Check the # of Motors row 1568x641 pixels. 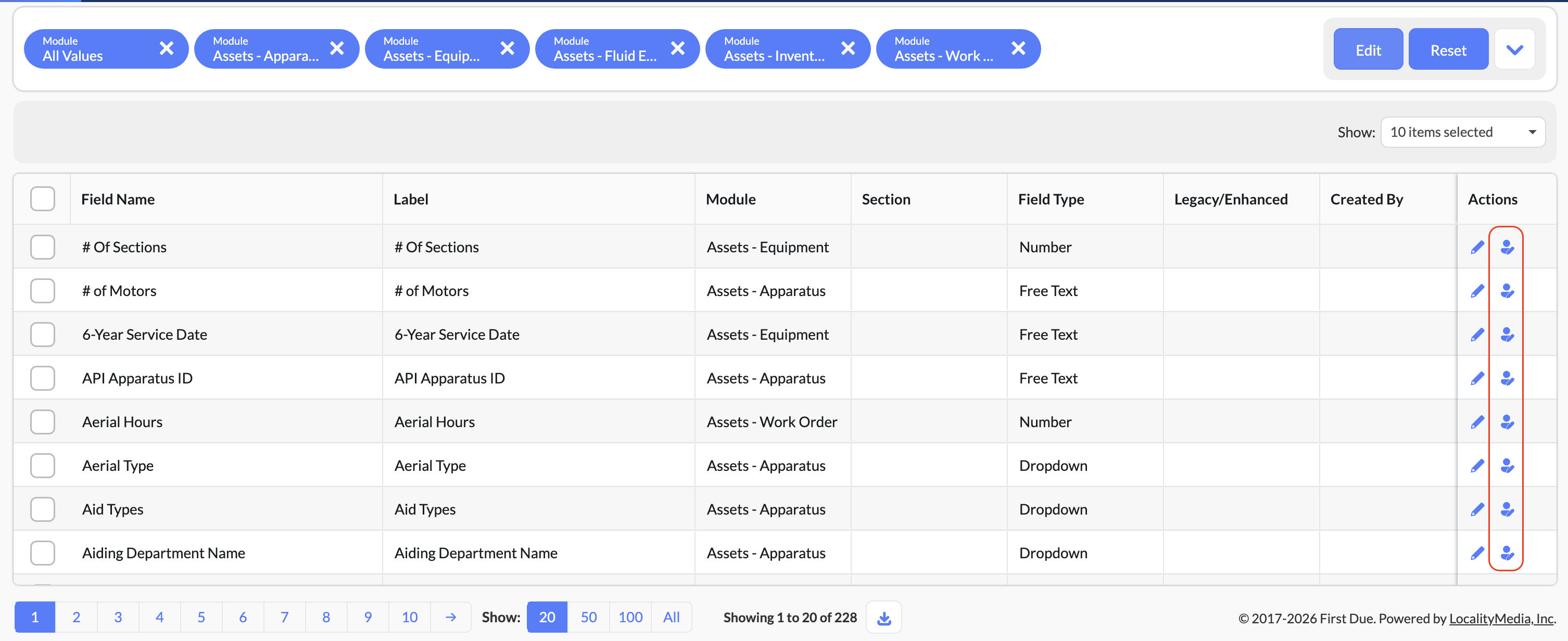tap(43, 291)
